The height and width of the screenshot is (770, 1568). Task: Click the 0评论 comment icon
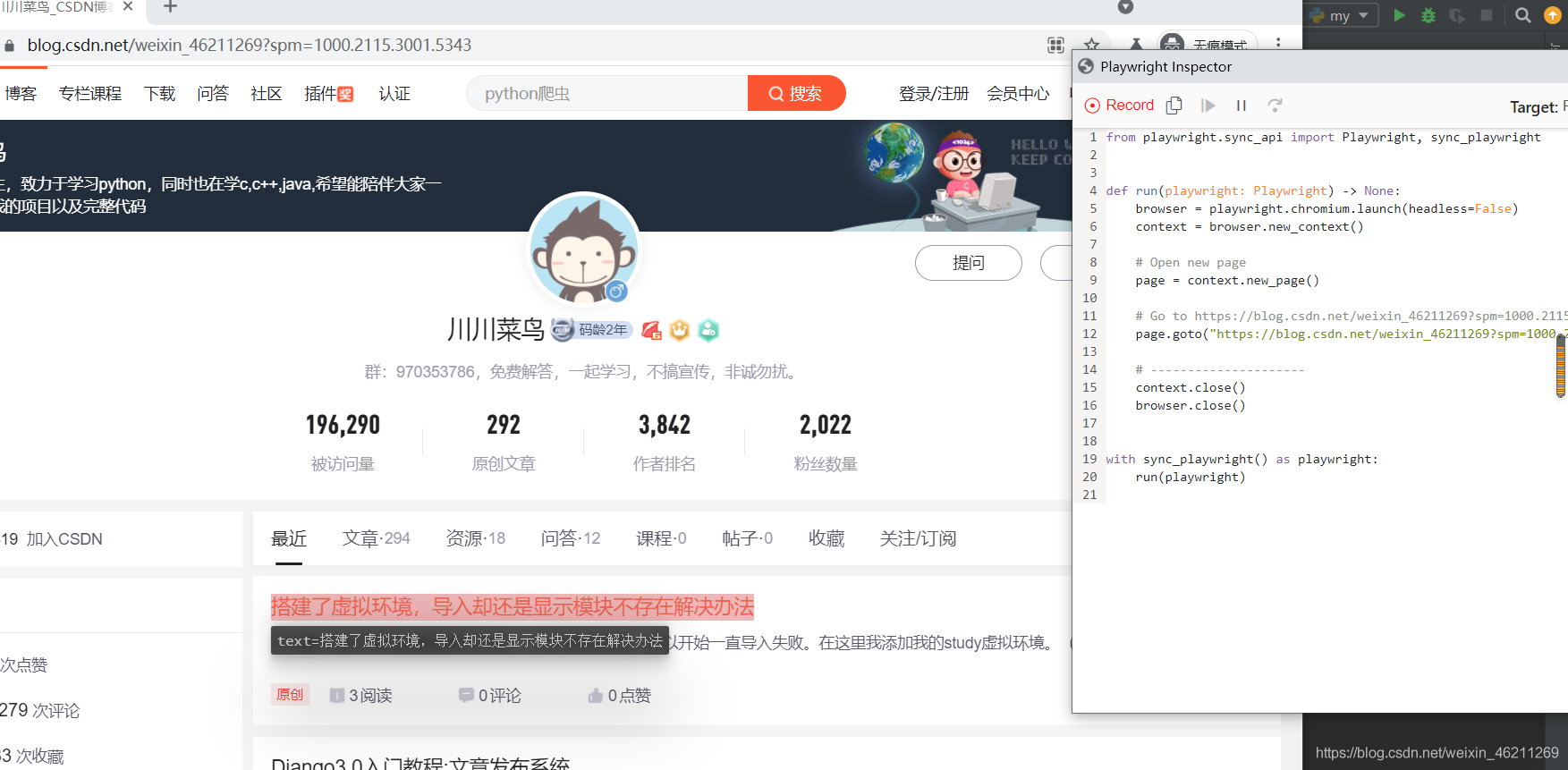tap(466, 695)
